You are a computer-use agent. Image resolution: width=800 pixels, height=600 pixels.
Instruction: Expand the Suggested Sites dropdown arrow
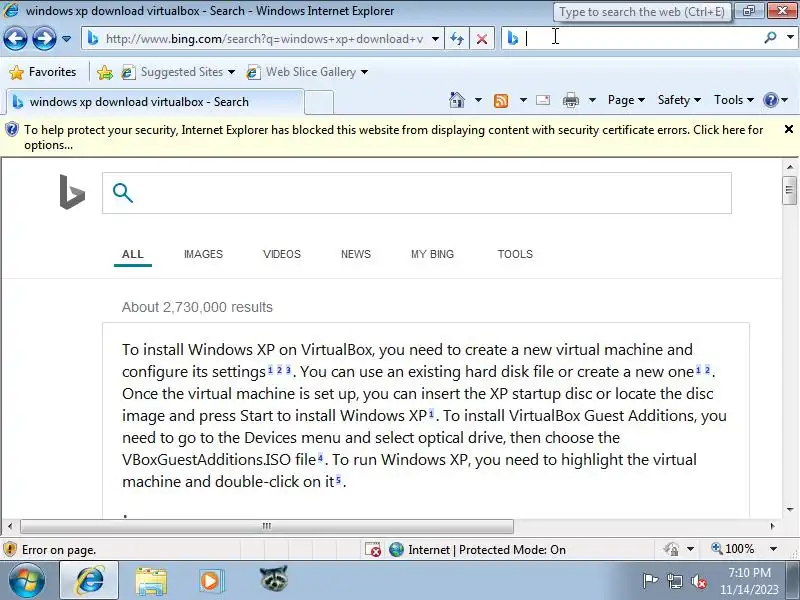click(231, 72)
